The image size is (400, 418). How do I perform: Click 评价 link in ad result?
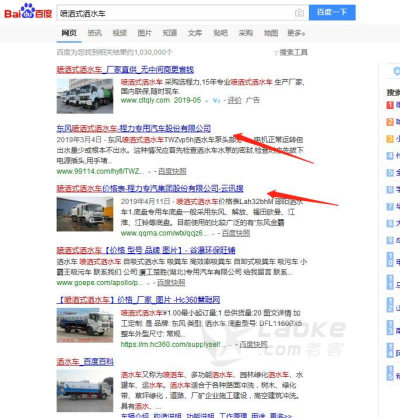click(x=234, y=100)
